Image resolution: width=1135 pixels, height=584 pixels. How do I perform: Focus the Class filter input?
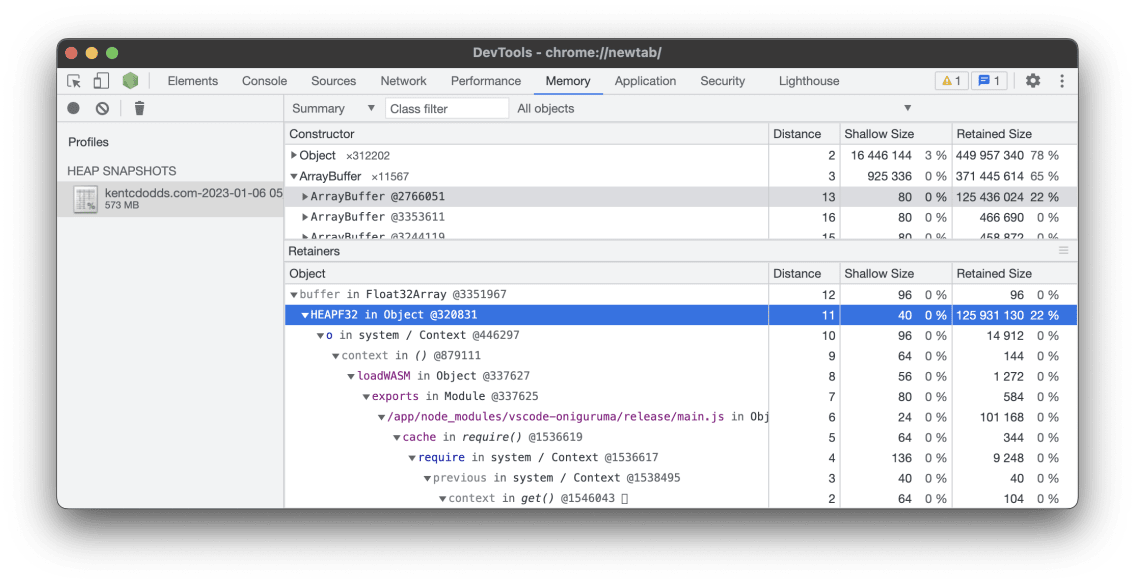447,109
